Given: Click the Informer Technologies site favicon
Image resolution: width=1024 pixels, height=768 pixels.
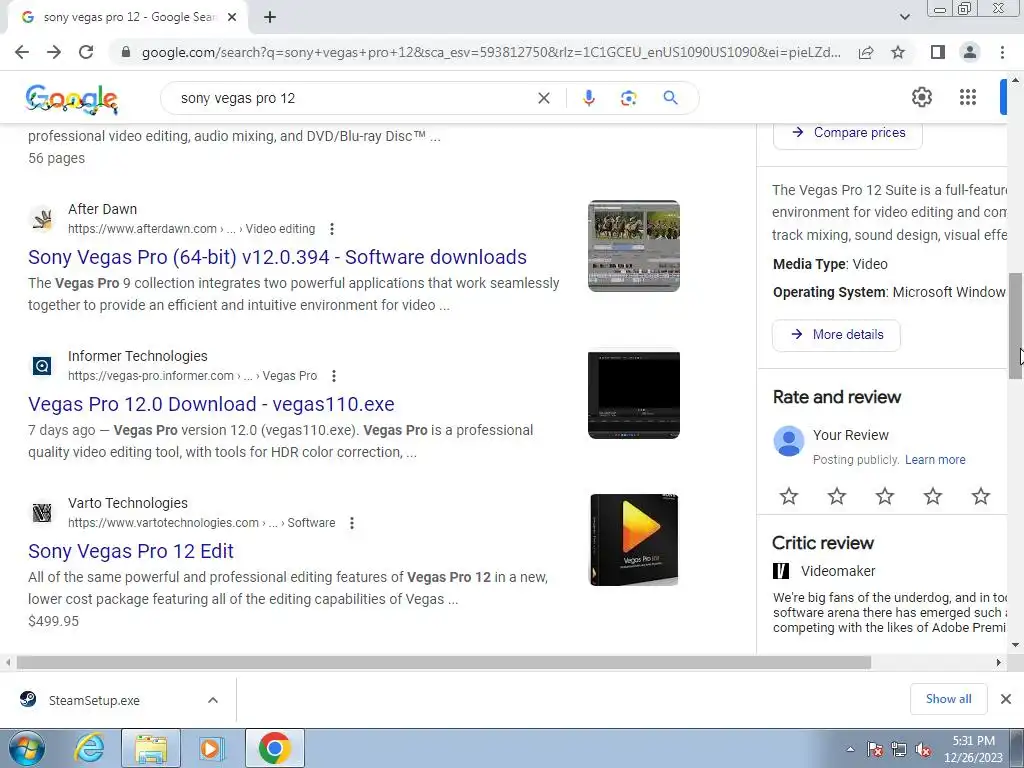Looking at the screenshot, I should coord(42,366).
